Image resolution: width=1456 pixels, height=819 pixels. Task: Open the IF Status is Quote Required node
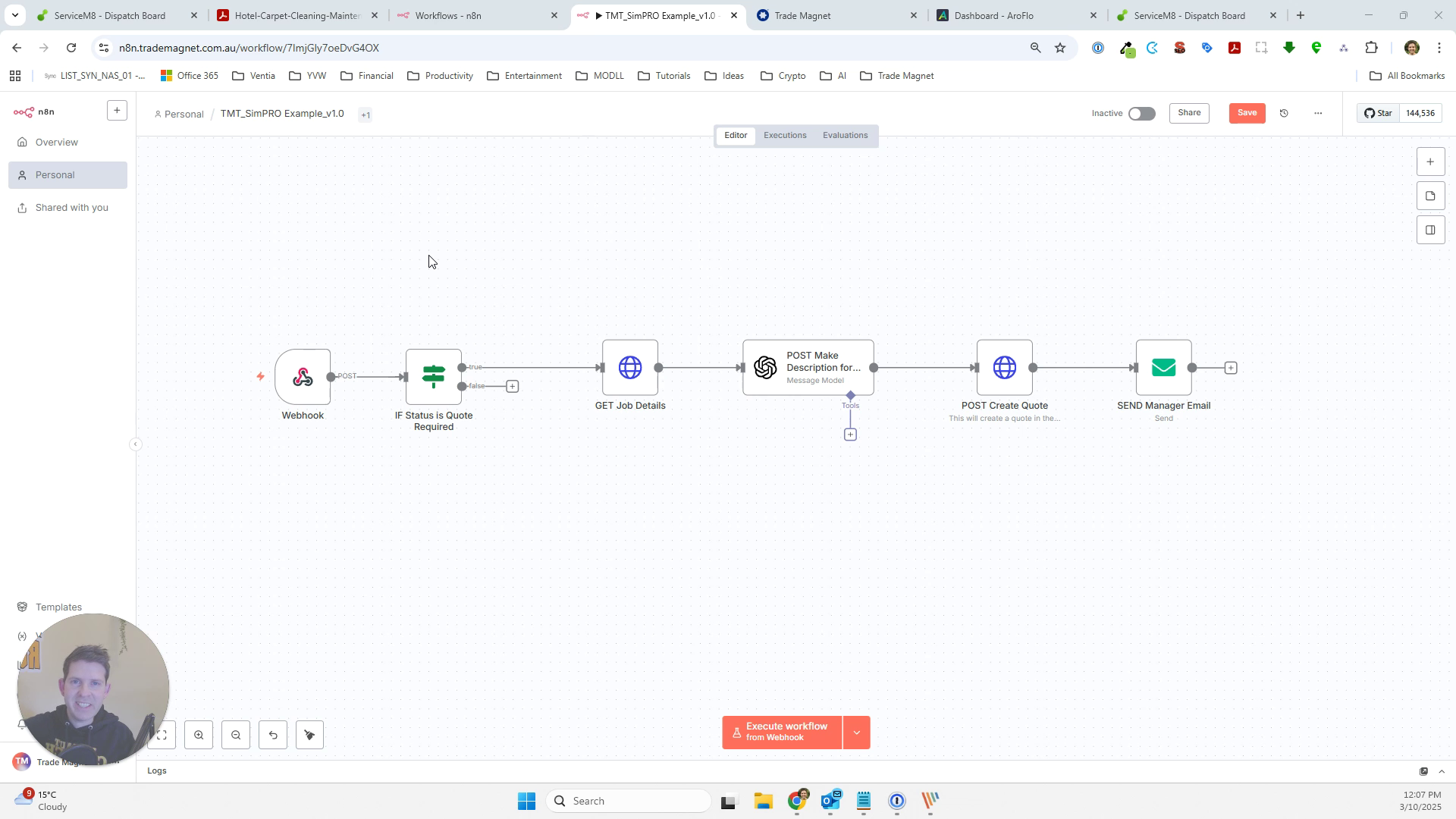433,377
